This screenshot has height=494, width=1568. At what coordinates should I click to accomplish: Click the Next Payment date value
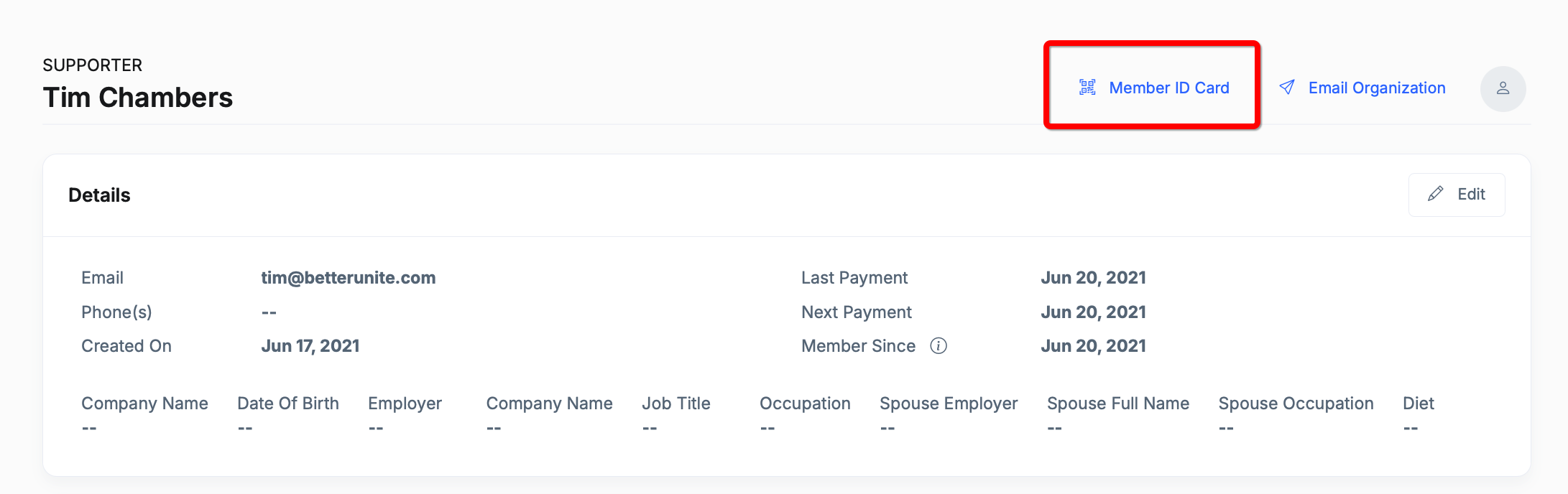tap(1093, 312)
